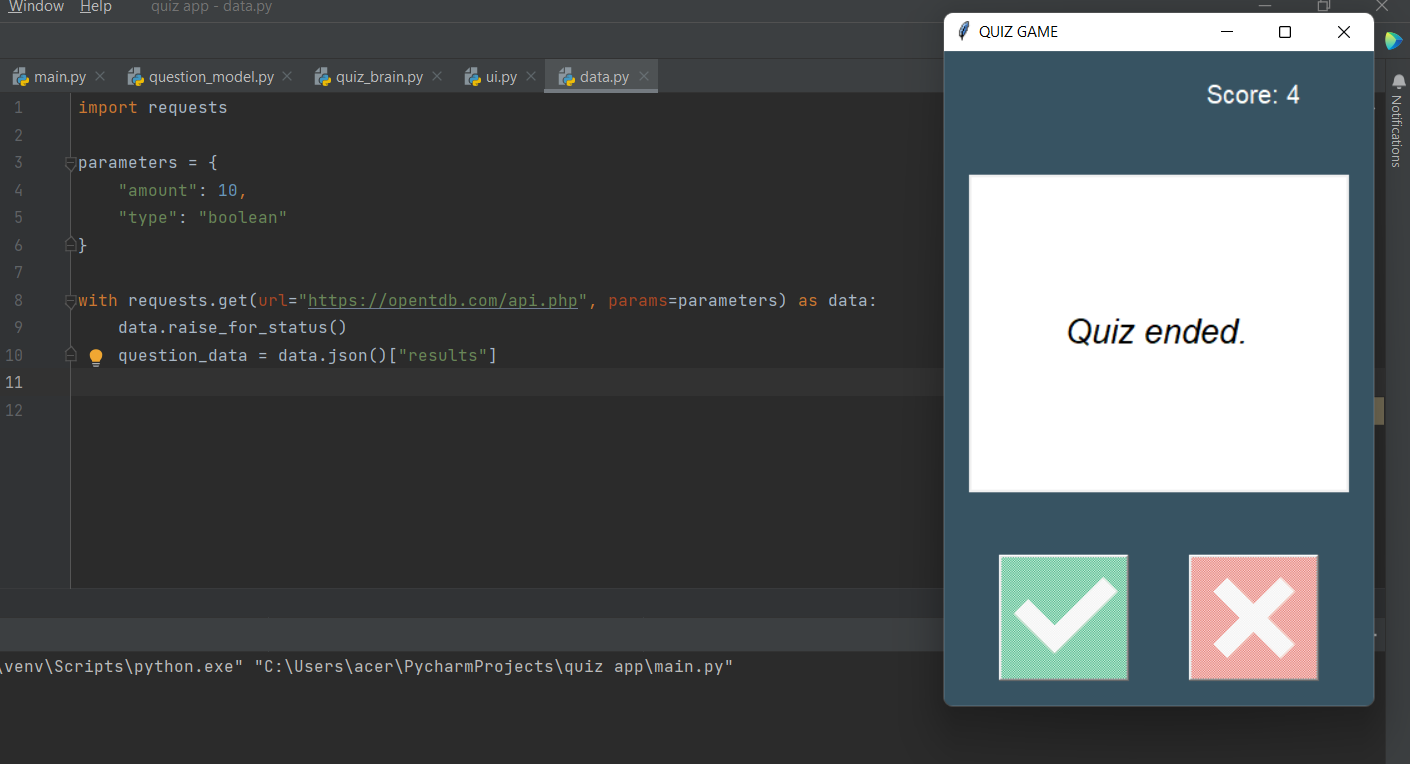Open the https://opentdb.com/api.php link in code

(x=443, y=300)
